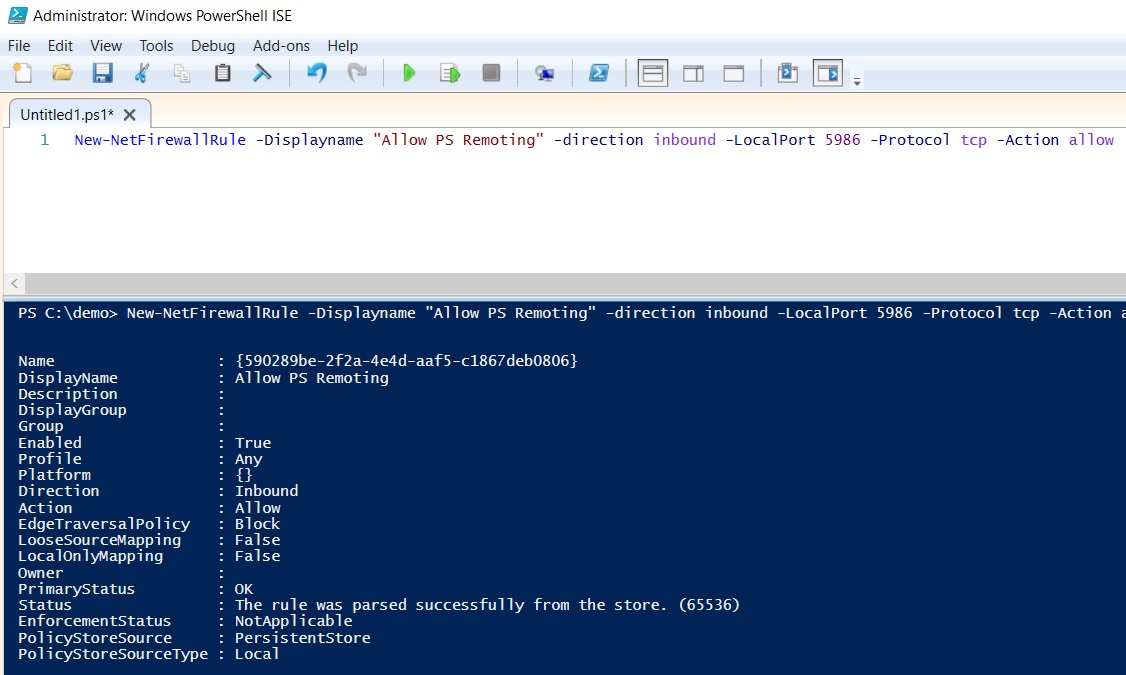Switch to Show Script Pane Right layout
This screenshot has height=675, width=1126.
(693, 72)
